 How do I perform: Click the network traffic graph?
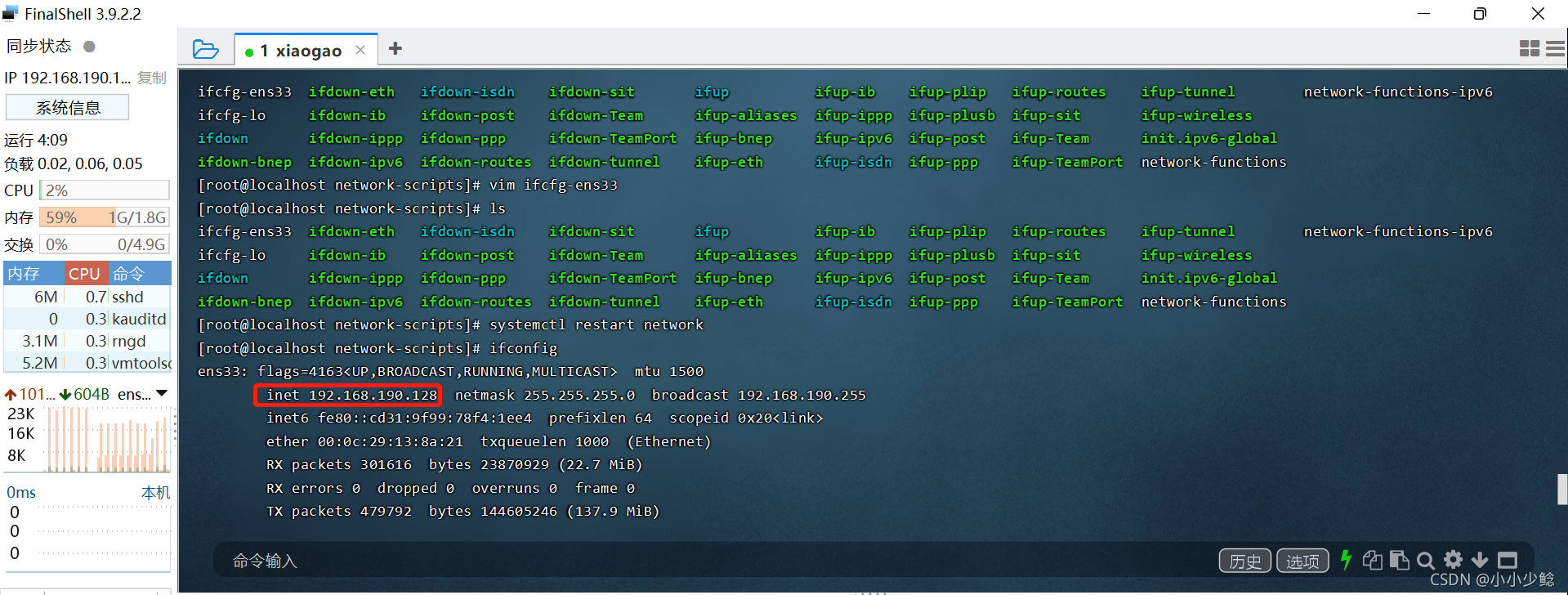pyautogui.click(x=108, y=440)
